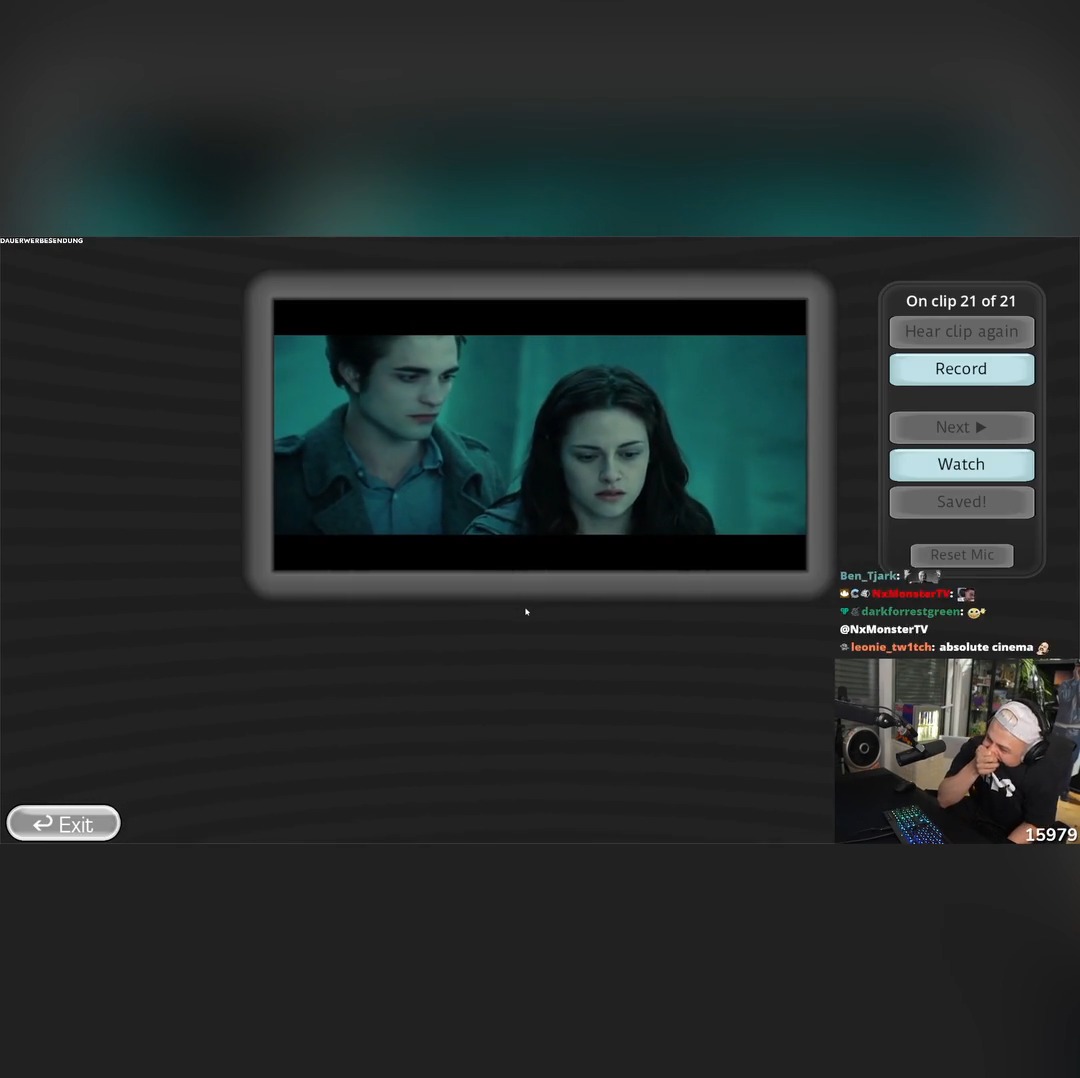Click the Saved! button
Screen dimensions: 1080x1078
pos(961,502)
